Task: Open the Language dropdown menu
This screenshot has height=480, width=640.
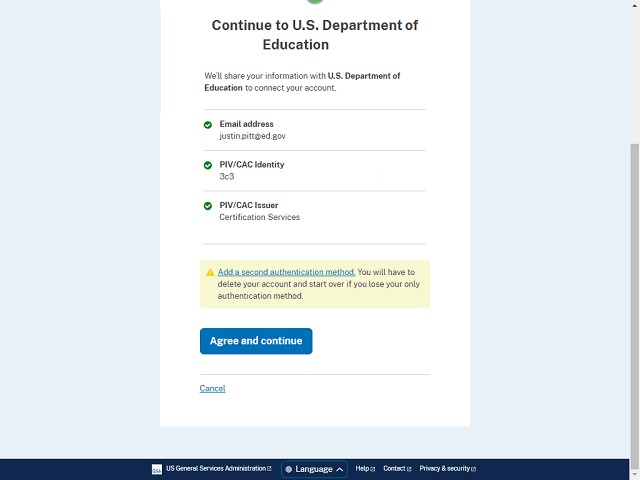Action: coord(314,469)
